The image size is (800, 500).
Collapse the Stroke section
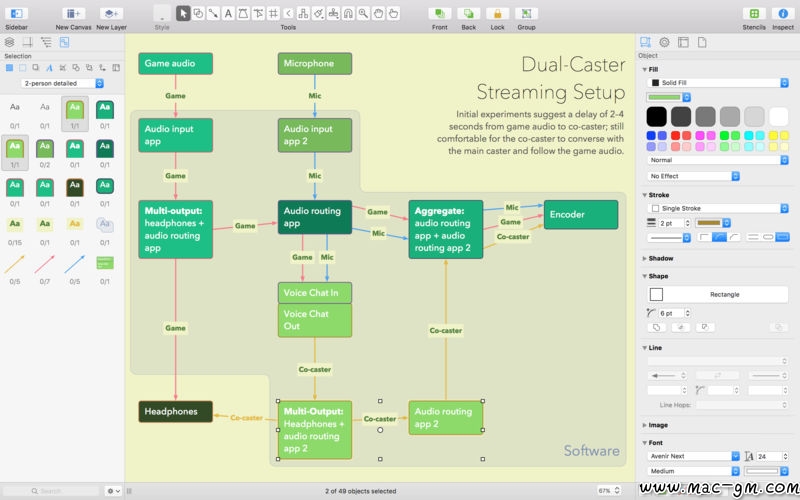point(644,195)
